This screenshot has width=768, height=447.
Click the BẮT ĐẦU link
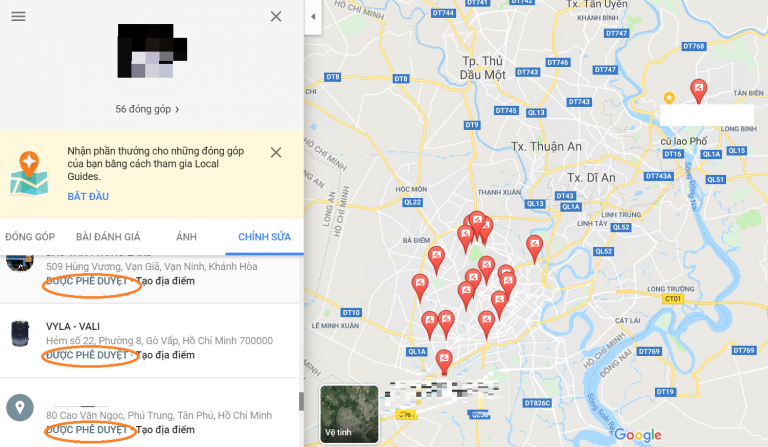pos(88,196)
